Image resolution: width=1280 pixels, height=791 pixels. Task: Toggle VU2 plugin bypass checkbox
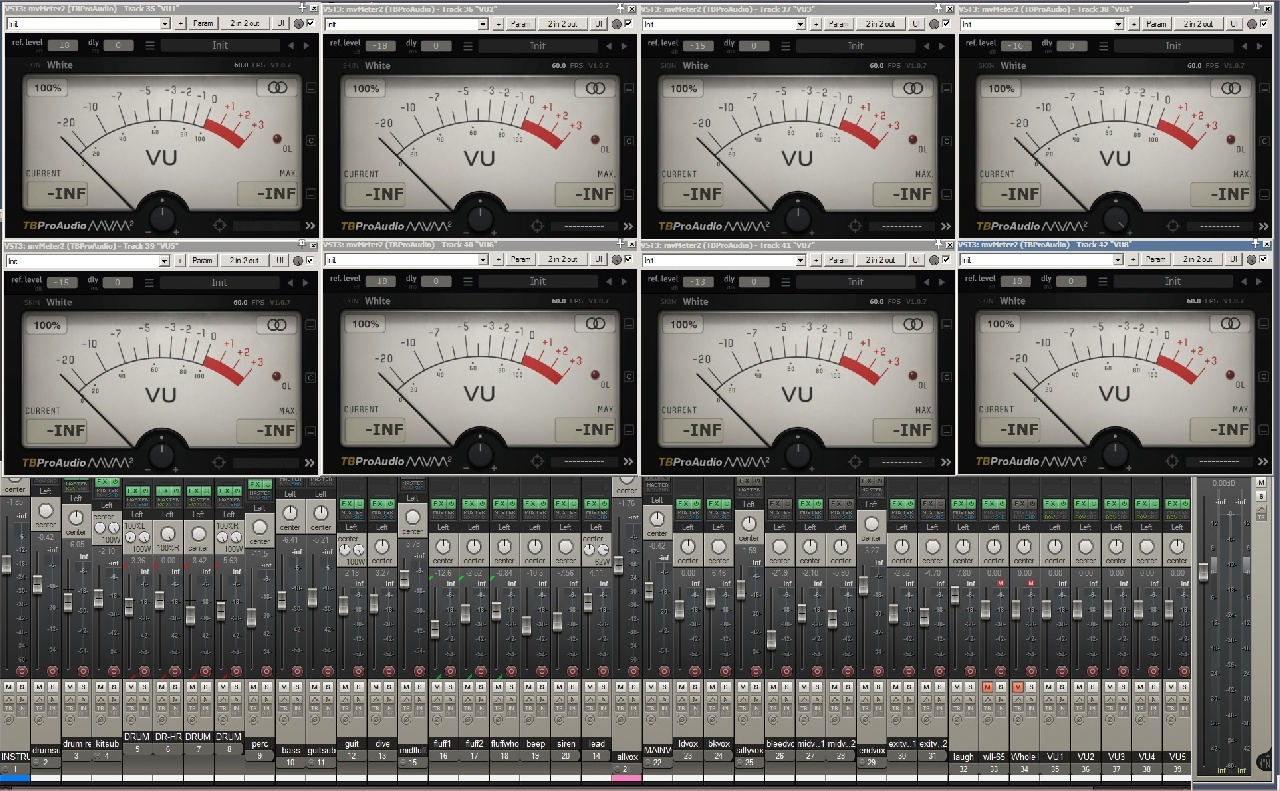(x=629, y=23)
